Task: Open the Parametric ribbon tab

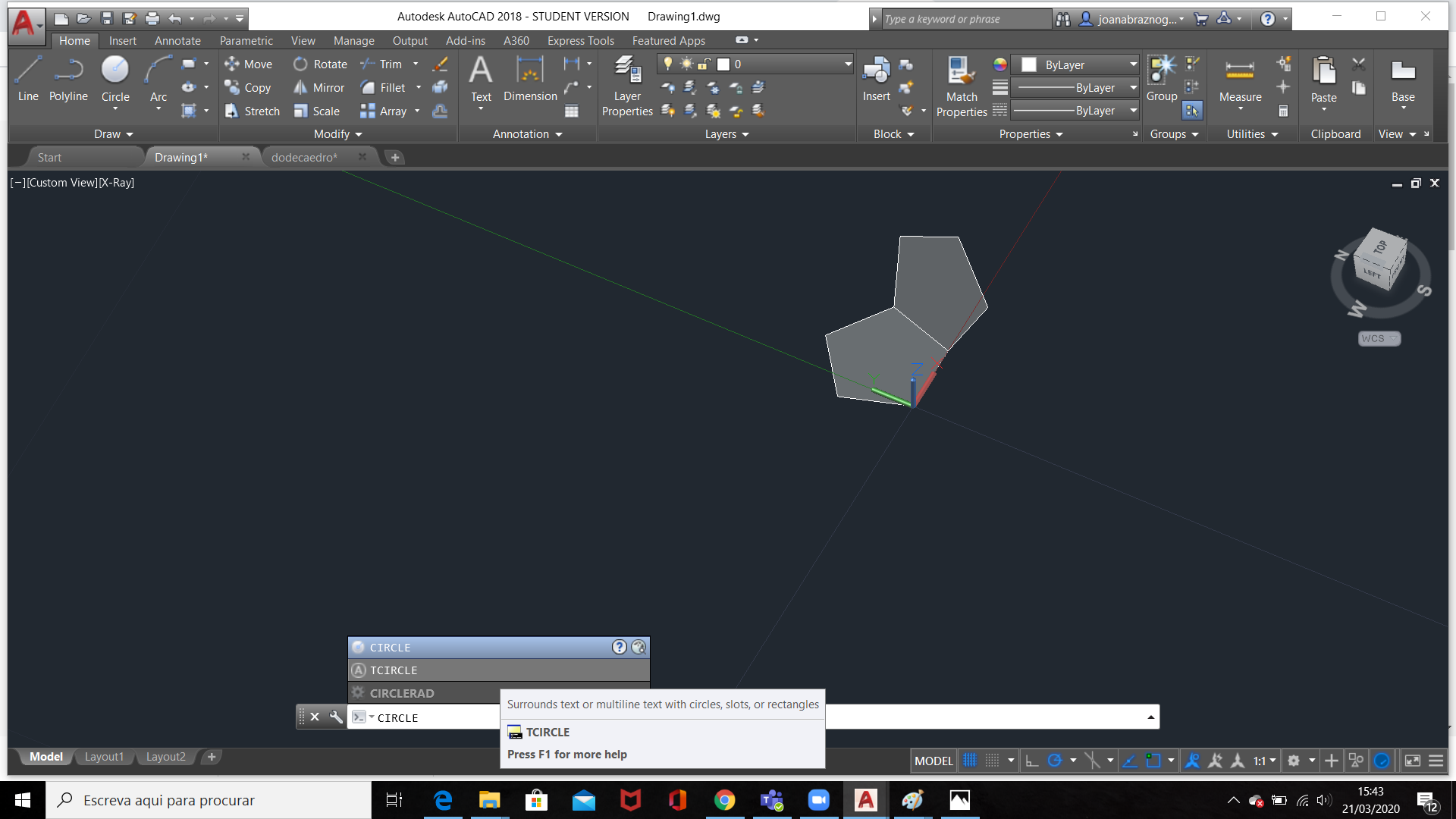Action: click(x=246, y=40)
